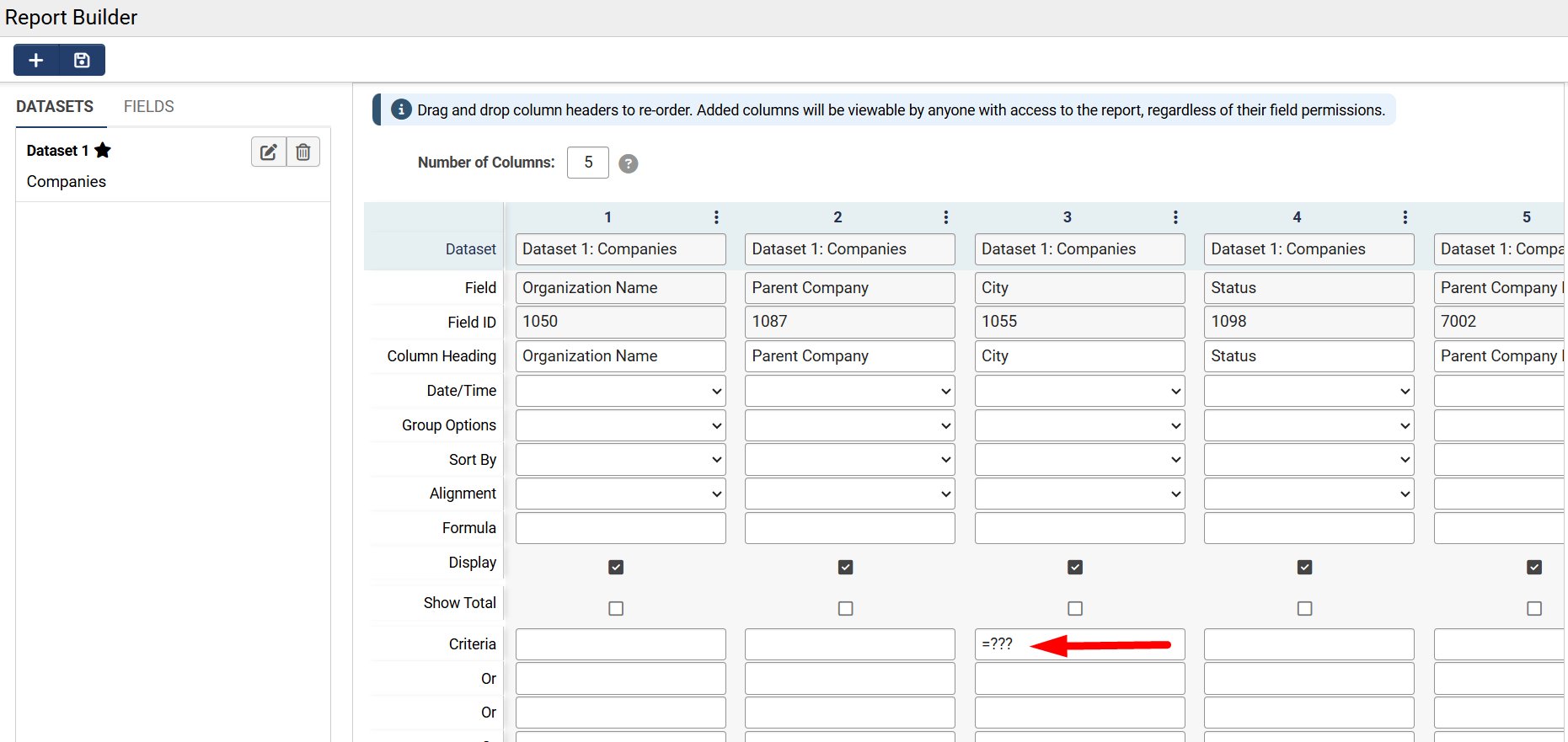The height and width of the screenshot is (742, 1568).
Task: Uncheck Display for column 2
Action: tap(846, 567)
